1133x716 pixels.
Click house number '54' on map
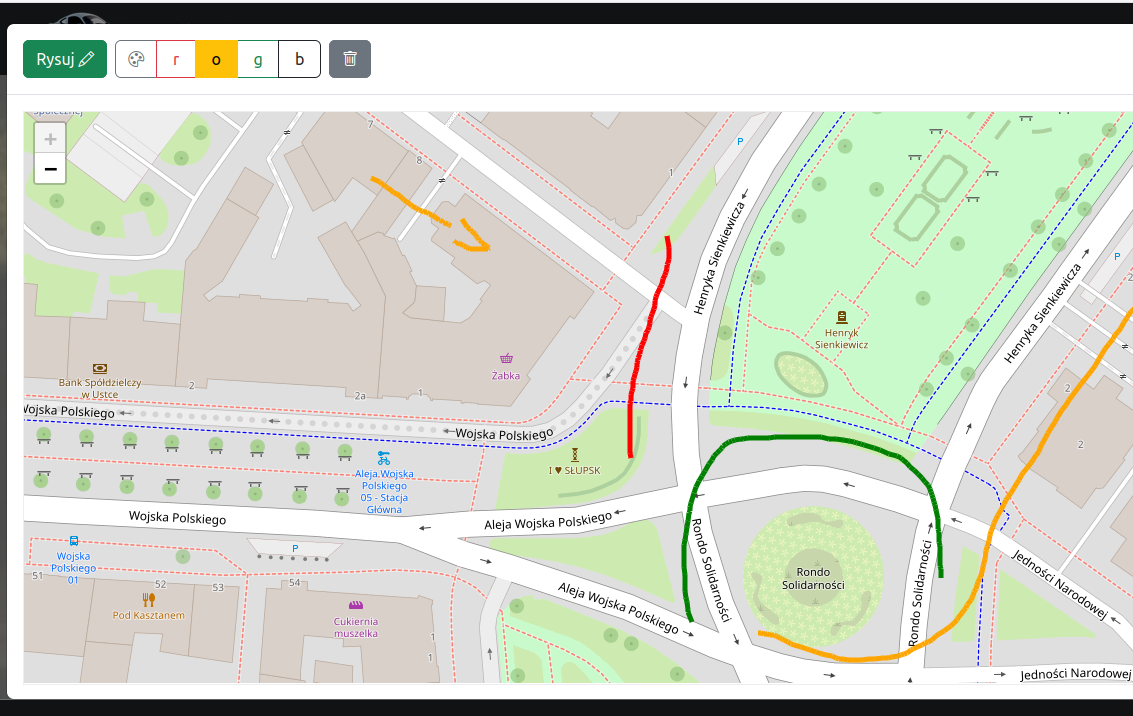[x=295, y=582]
